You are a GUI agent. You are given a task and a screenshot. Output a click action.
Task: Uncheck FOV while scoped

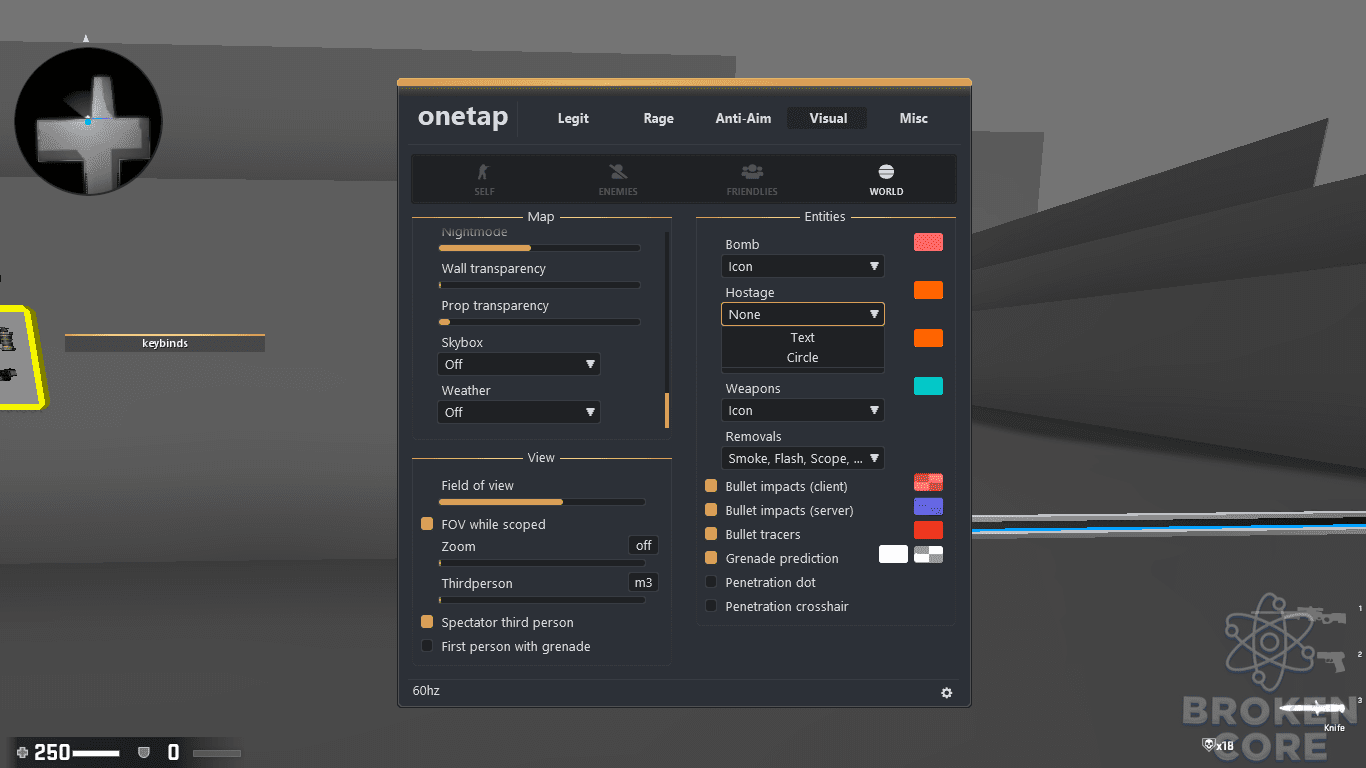(x=427, y=524)
